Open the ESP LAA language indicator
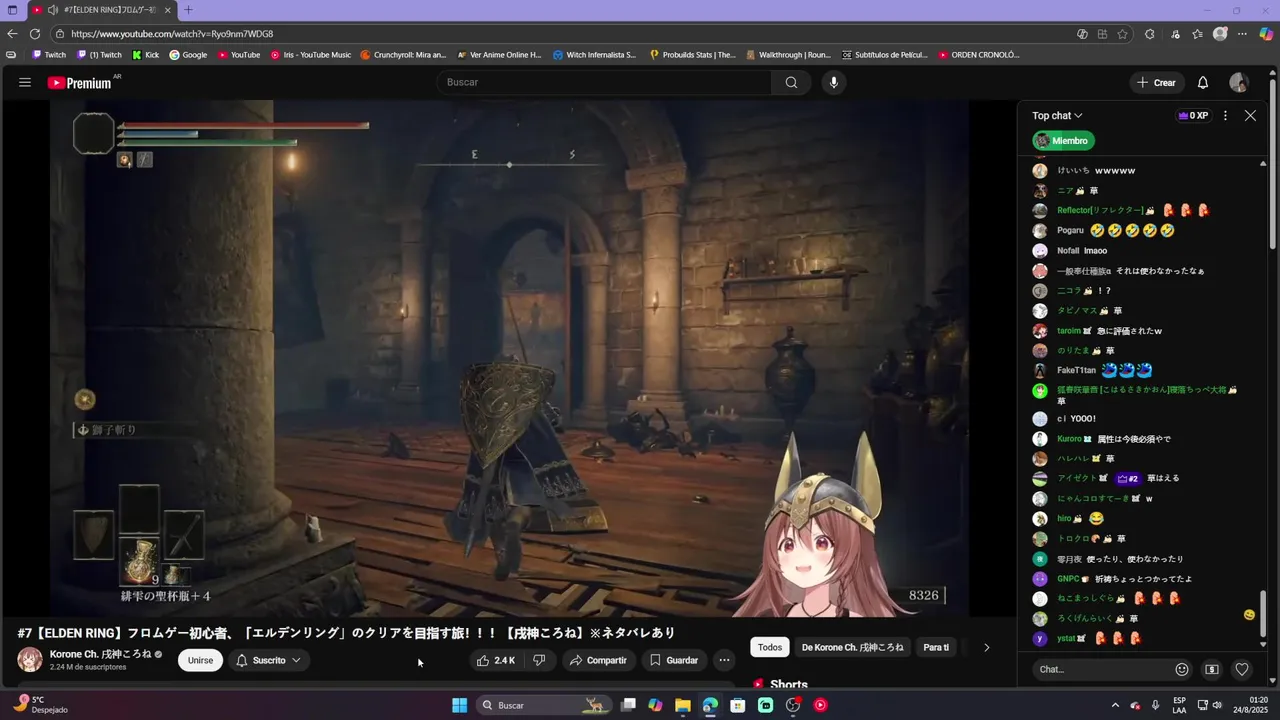1280x720 pixels. pyautogui.click(x=1180, y=705)
